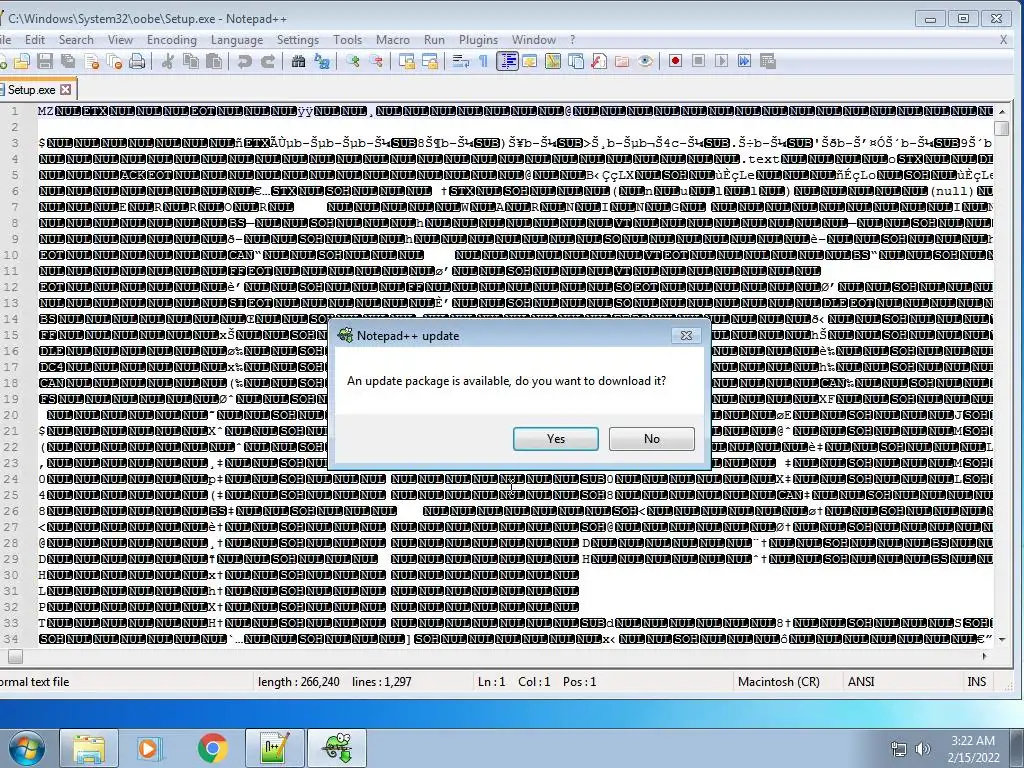
Task: Click the User Defined Language icon
Action: pos(530,61)
